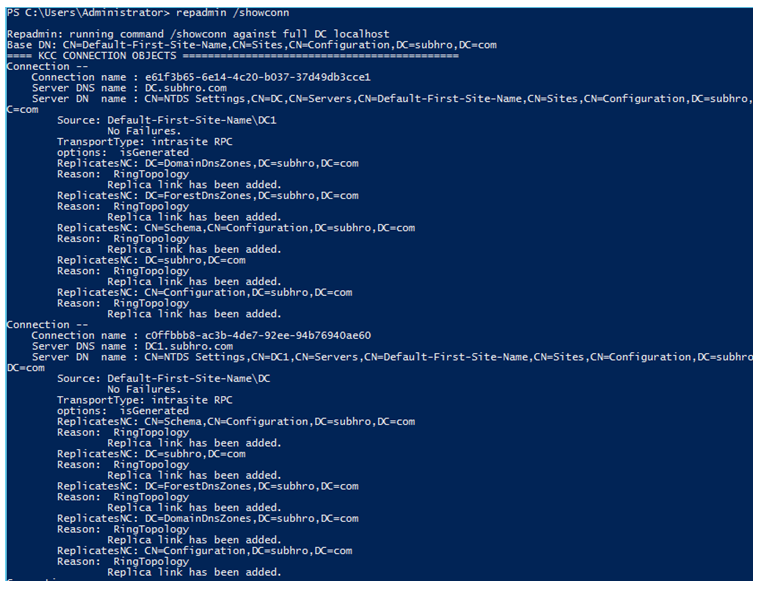The height and width of the screenshot is (592, 763).
Task: Click first options isGenerated line
Action: pyautogui.click(x=123, y=152)
